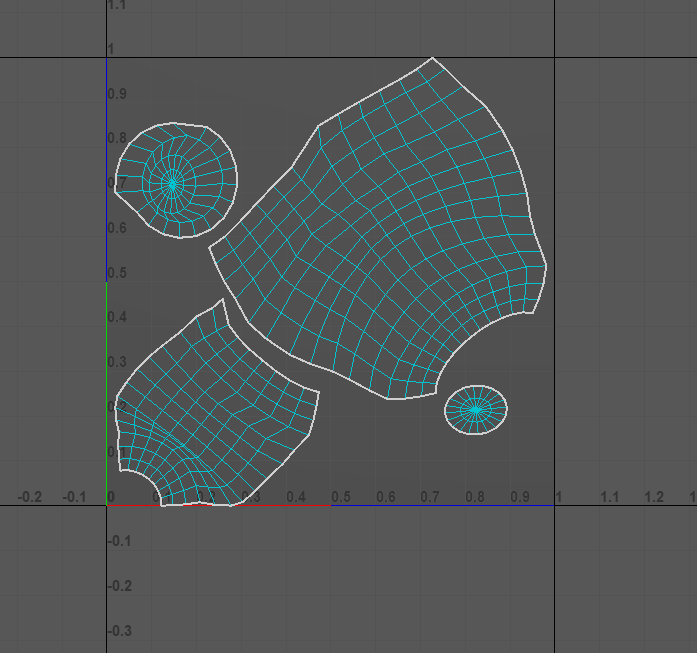Click the "0.8" label under the oval shell
The image size is (697, 653).
point(475,497)
